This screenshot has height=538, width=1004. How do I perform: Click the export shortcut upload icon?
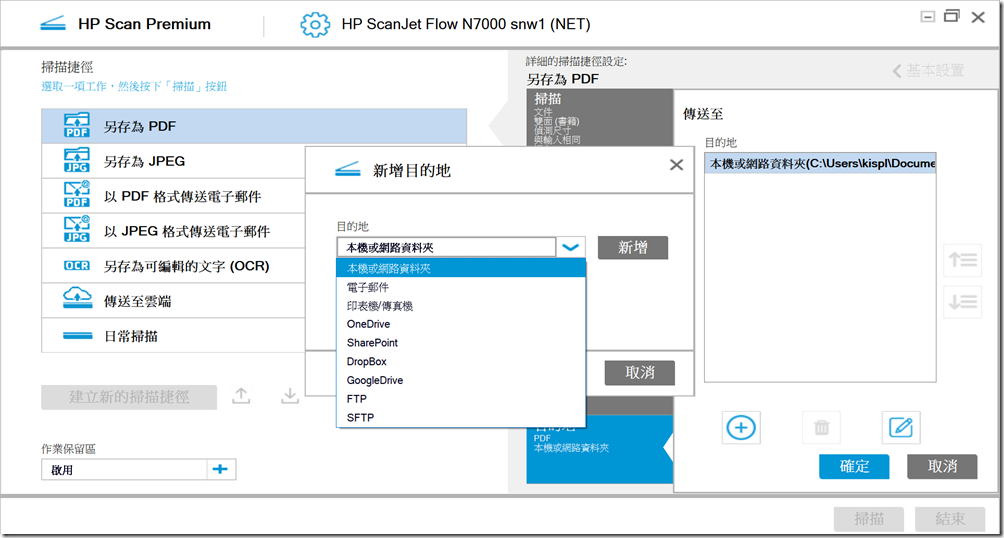(241, 396)
